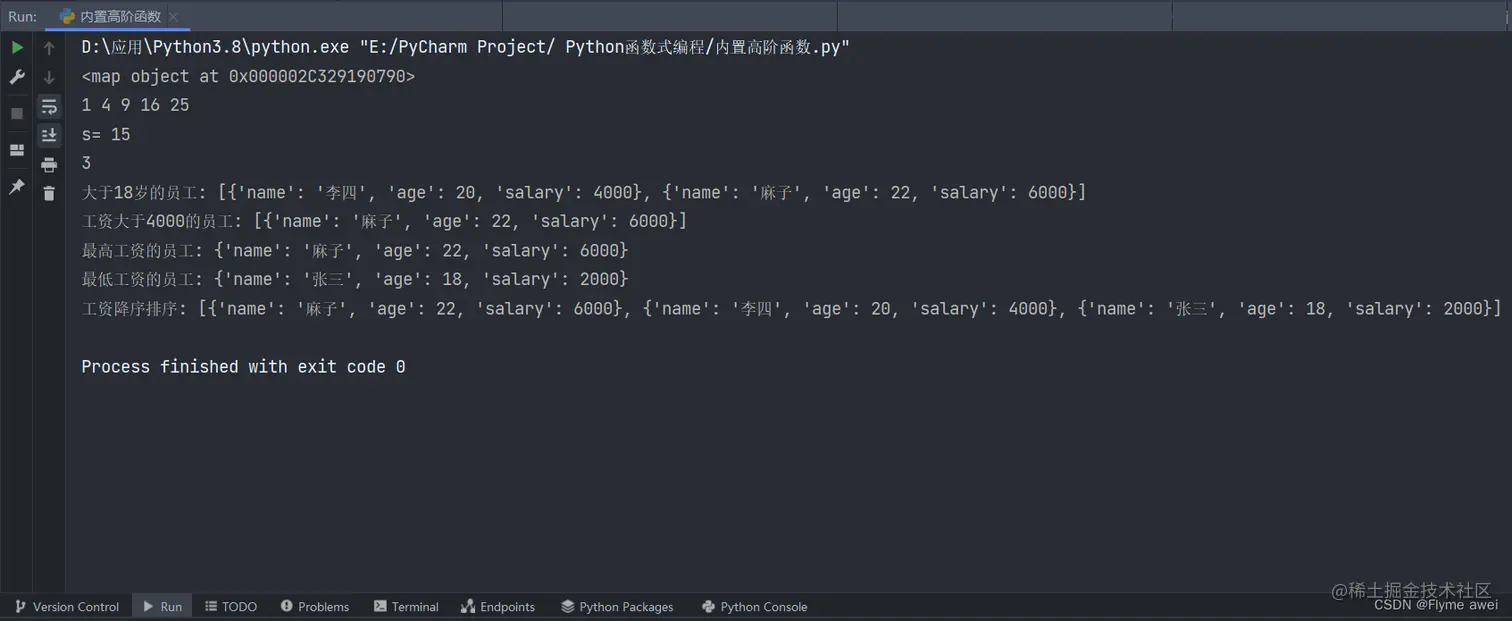Open the Problems tool window

coord(315,606)
